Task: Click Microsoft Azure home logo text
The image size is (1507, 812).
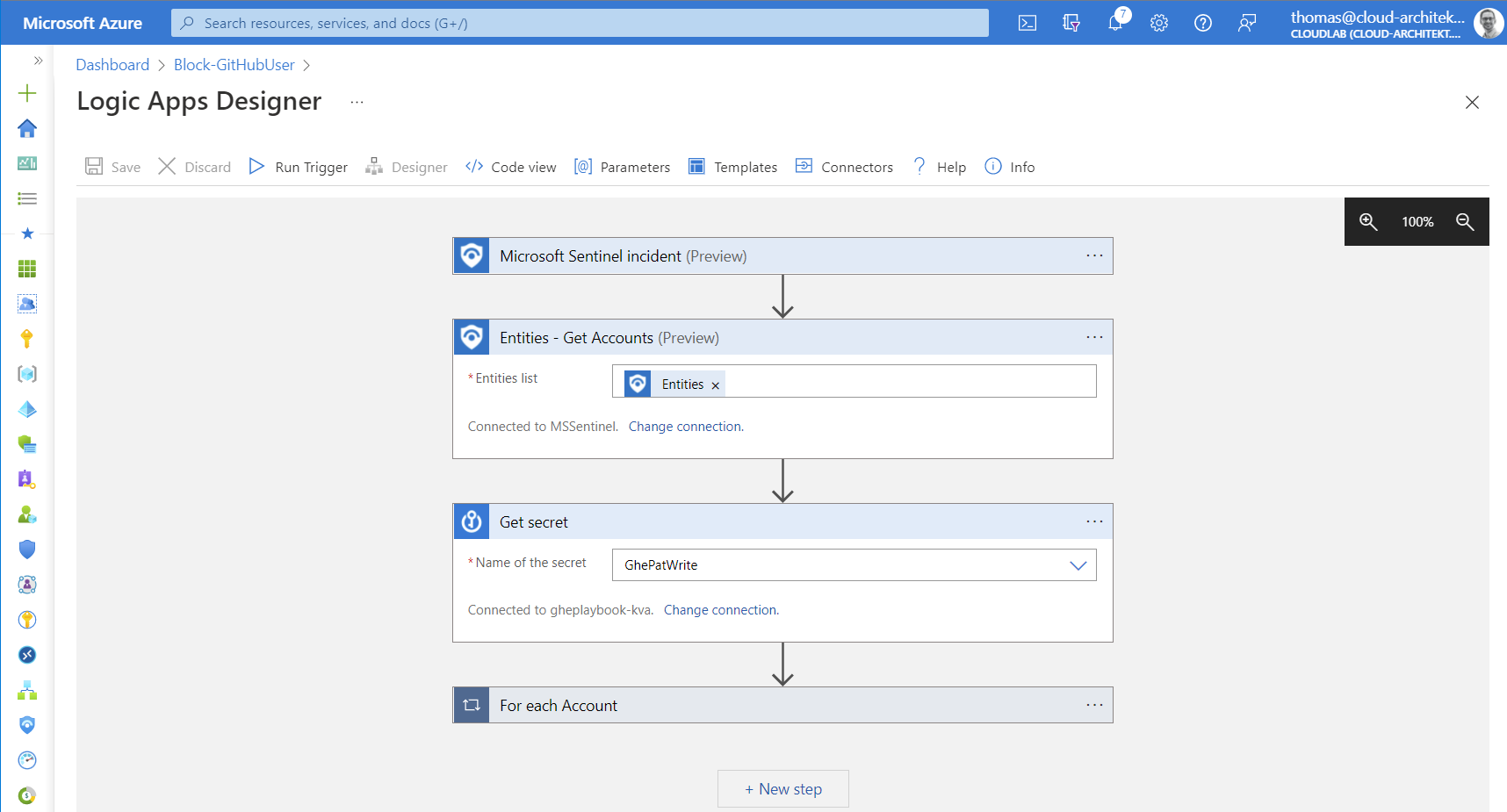Action: pos(83,23)
